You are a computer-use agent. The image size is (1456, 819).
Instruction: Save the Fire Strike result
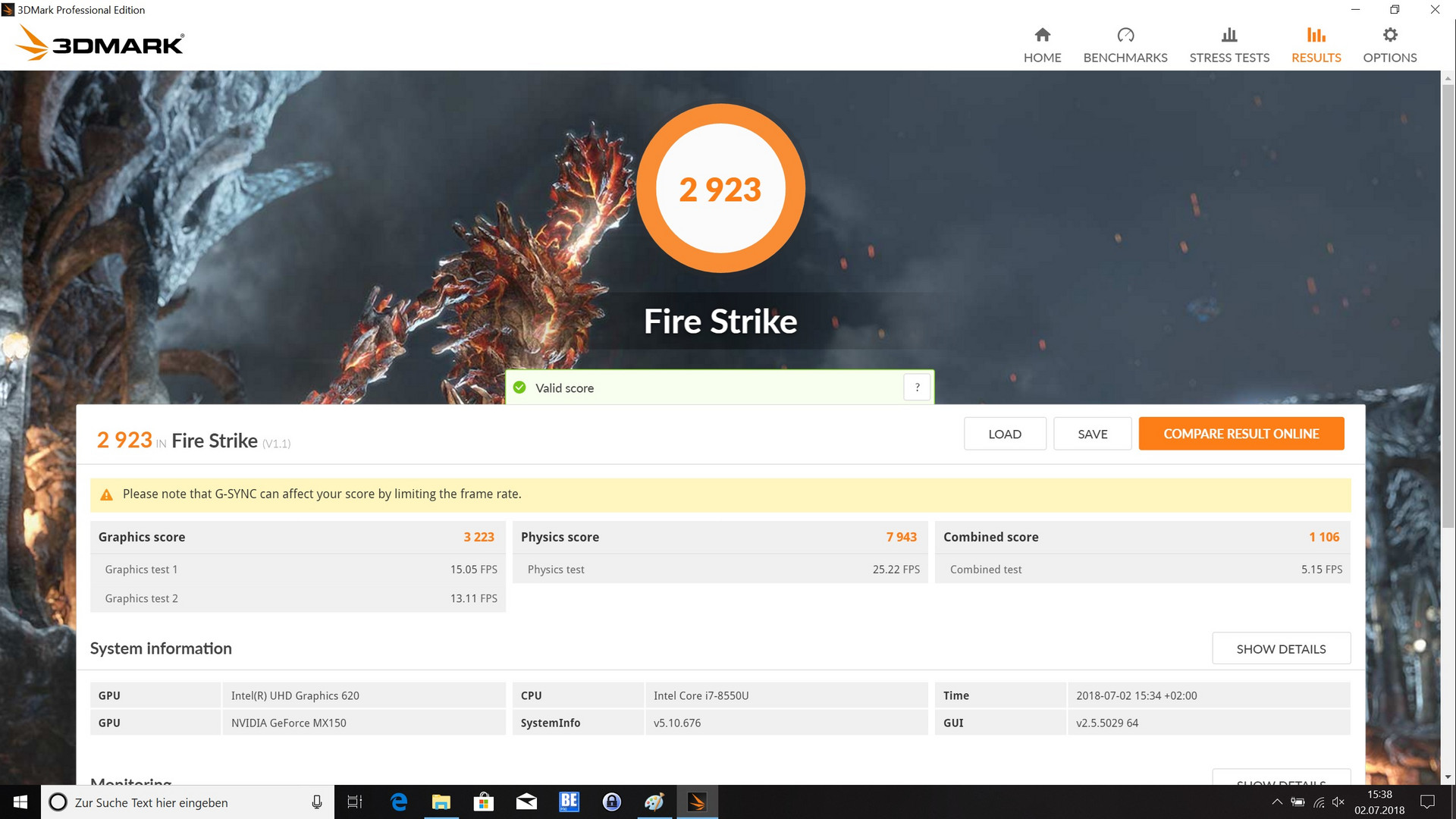pos(1092,434)
